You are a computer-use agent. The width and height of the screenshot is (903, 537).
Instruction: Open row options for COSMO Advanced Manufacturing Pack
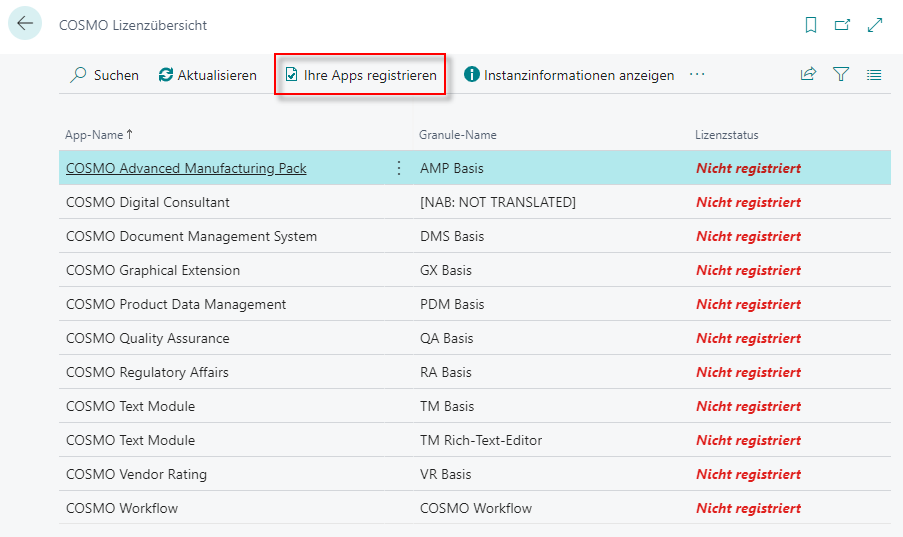point(399,168)
